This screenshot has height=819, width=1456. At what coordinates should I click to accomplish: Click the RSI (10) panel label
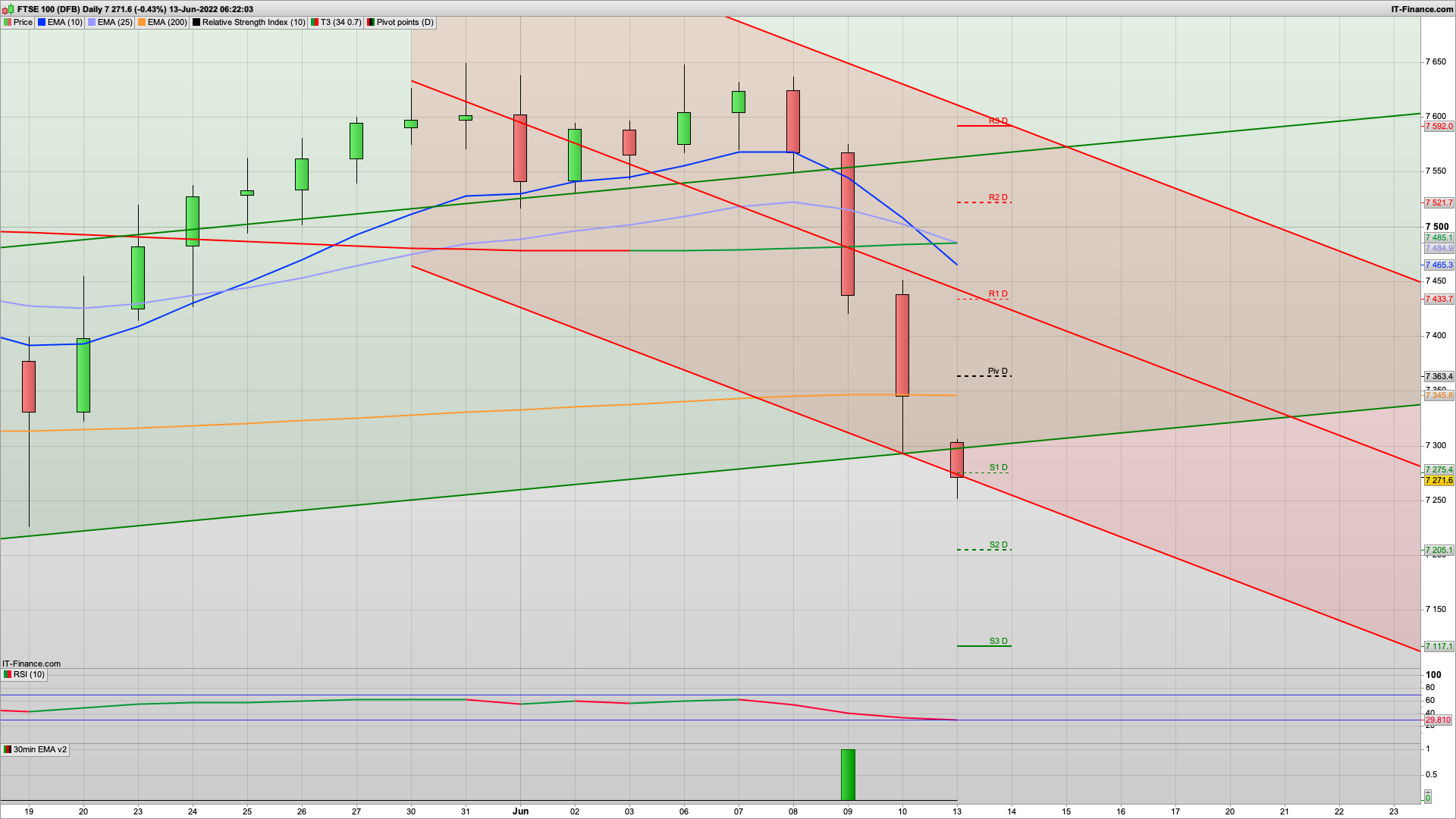tap(29, 674)
